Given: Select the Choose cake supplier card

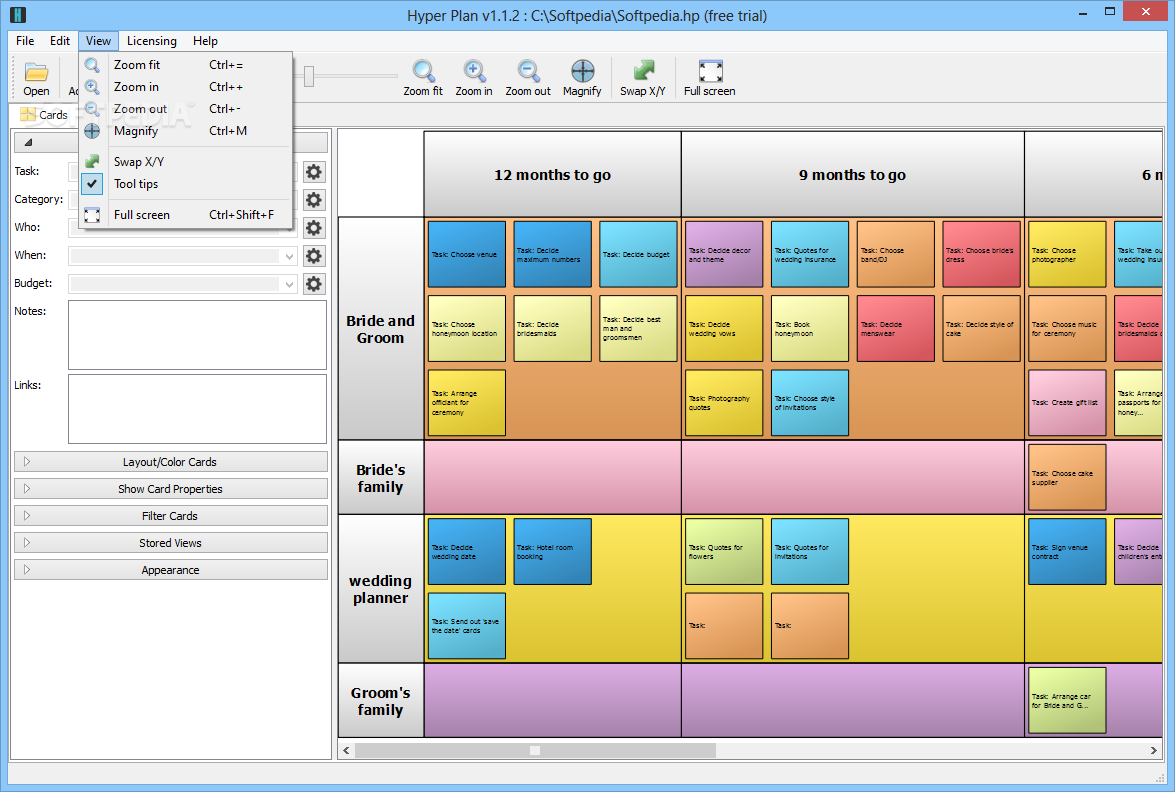Looking at the screenshot, I should click(x=1067, y=477).
